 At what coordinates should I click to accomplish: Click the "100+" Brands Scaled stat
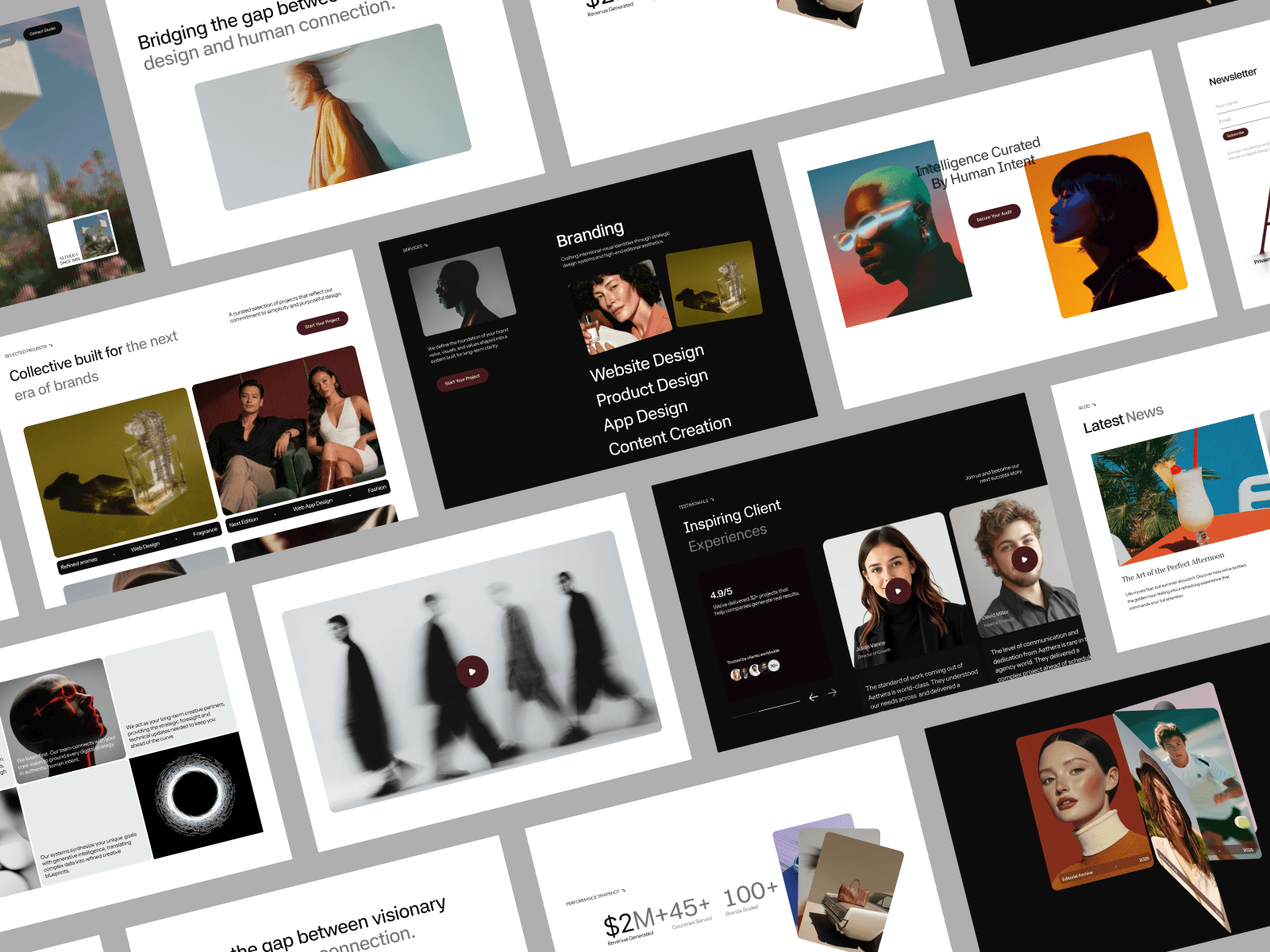750,894
